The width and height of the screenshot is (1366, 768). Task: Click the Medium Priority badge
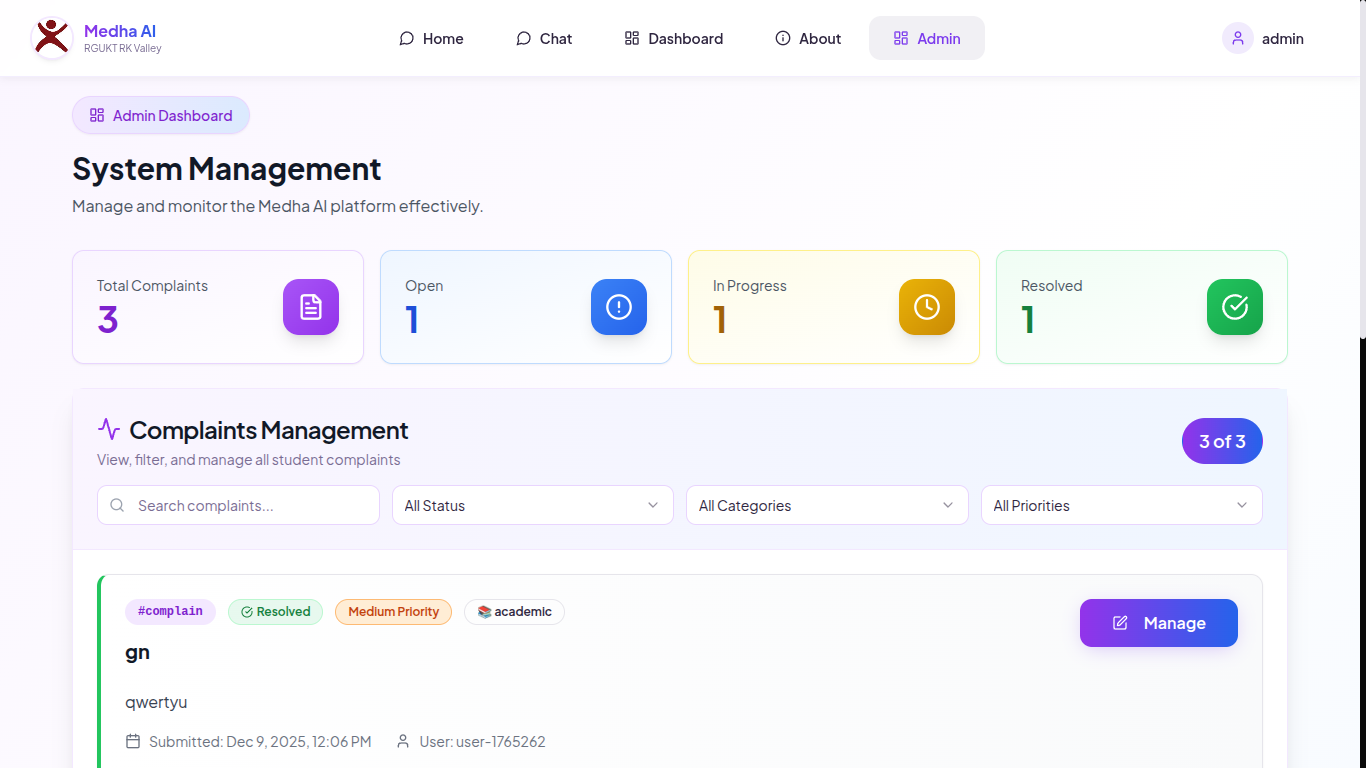coord(393,612)
